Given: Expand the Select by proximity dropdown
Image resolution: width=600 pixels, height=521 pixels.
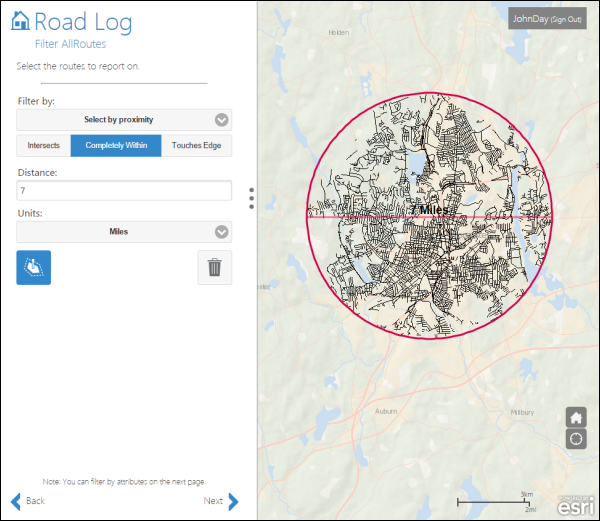Looking at the screenshot, I should click(124, 120).
